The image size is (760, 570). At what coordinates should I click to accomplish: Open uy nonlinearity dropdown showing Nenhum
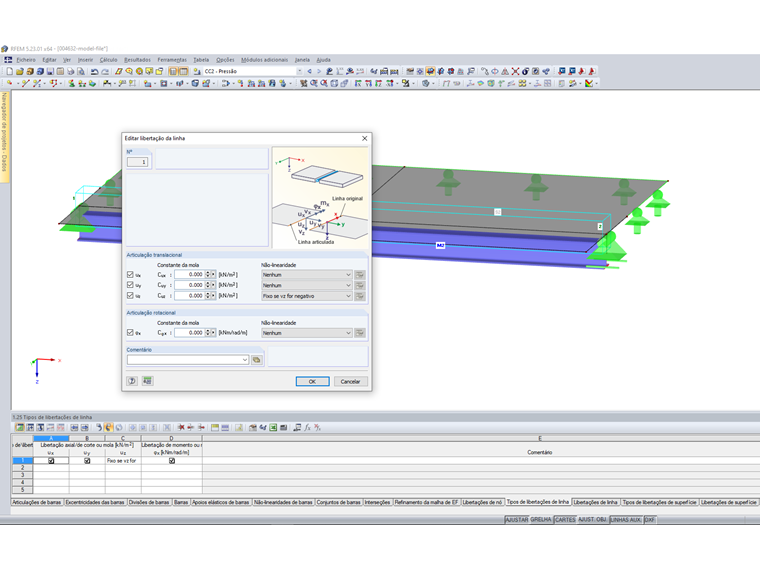306,285
